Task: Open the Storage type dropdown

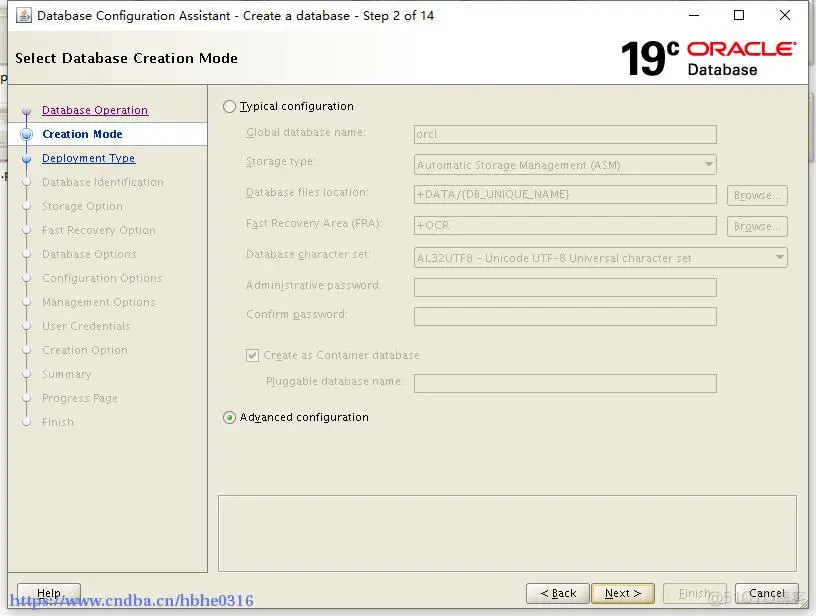Action: coord(565,165)
